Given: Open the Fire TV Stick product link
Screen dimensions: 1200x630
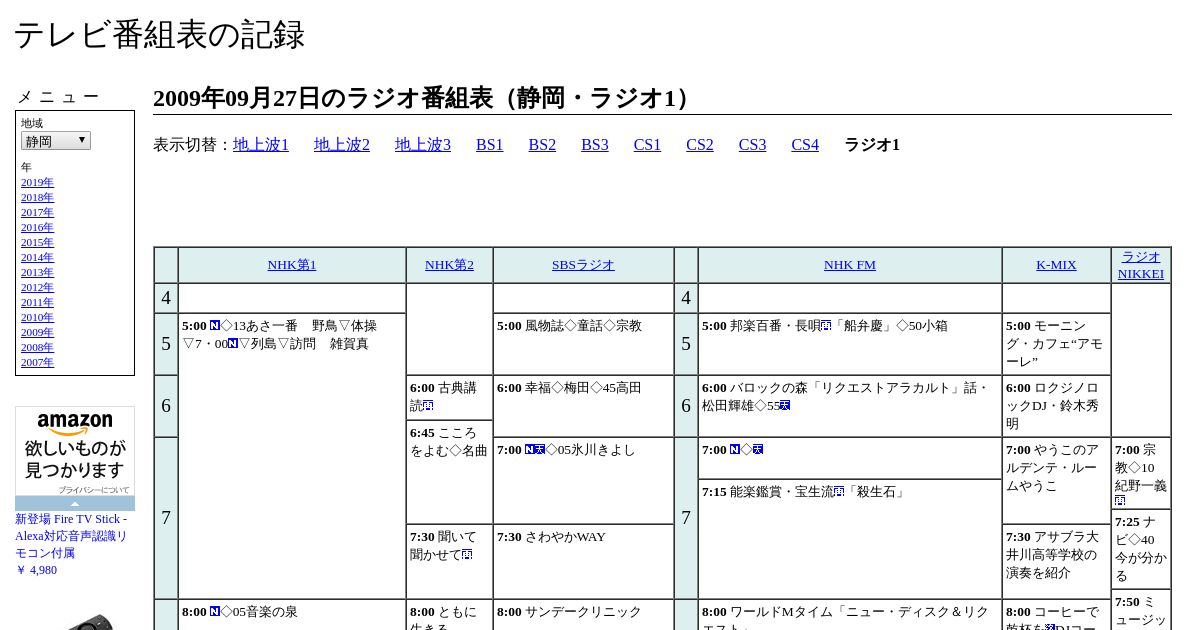Looking at the screenshot, I should point(71,536).
